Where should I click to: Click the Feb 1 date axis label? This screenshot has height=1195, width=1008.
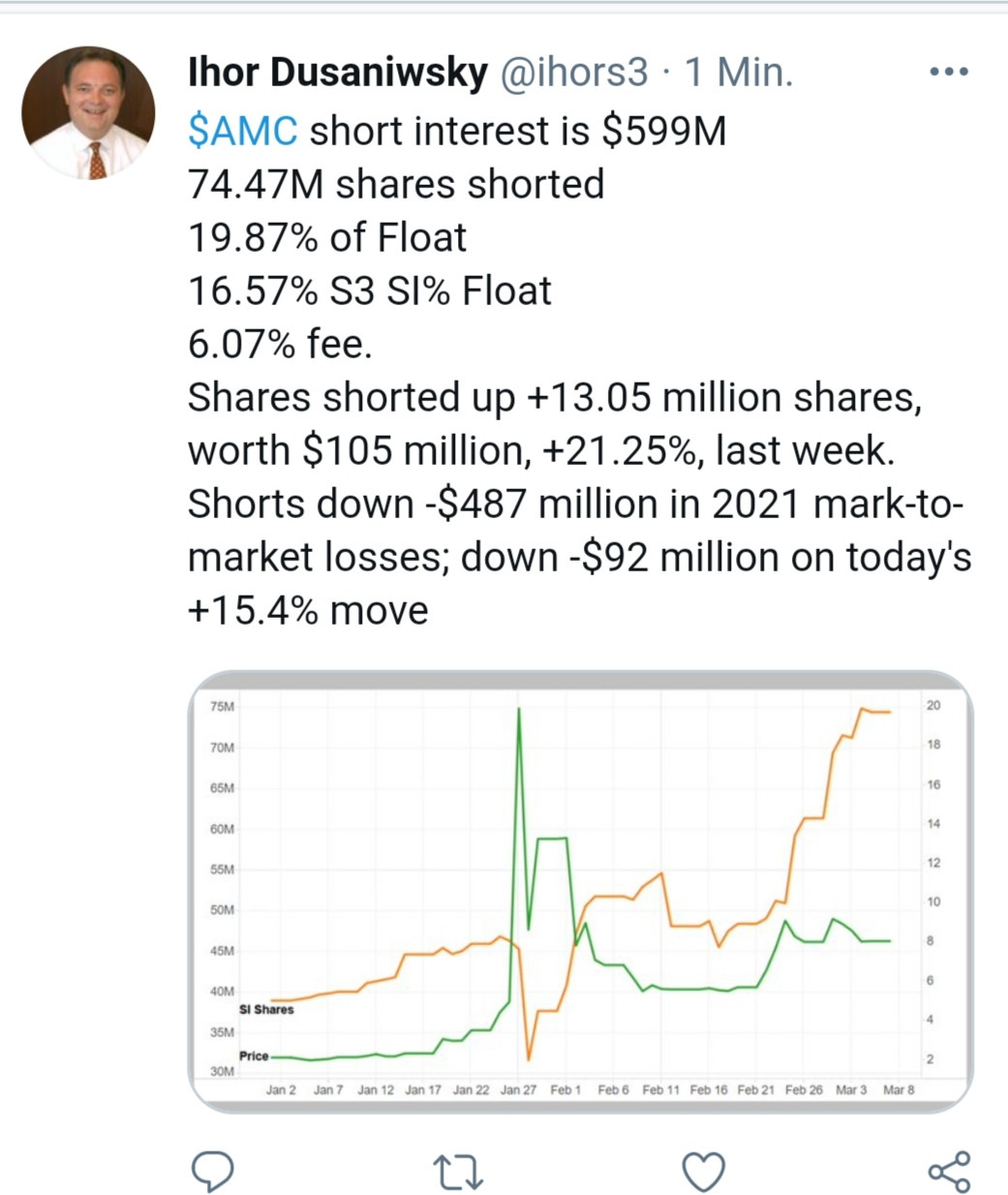565,1089
